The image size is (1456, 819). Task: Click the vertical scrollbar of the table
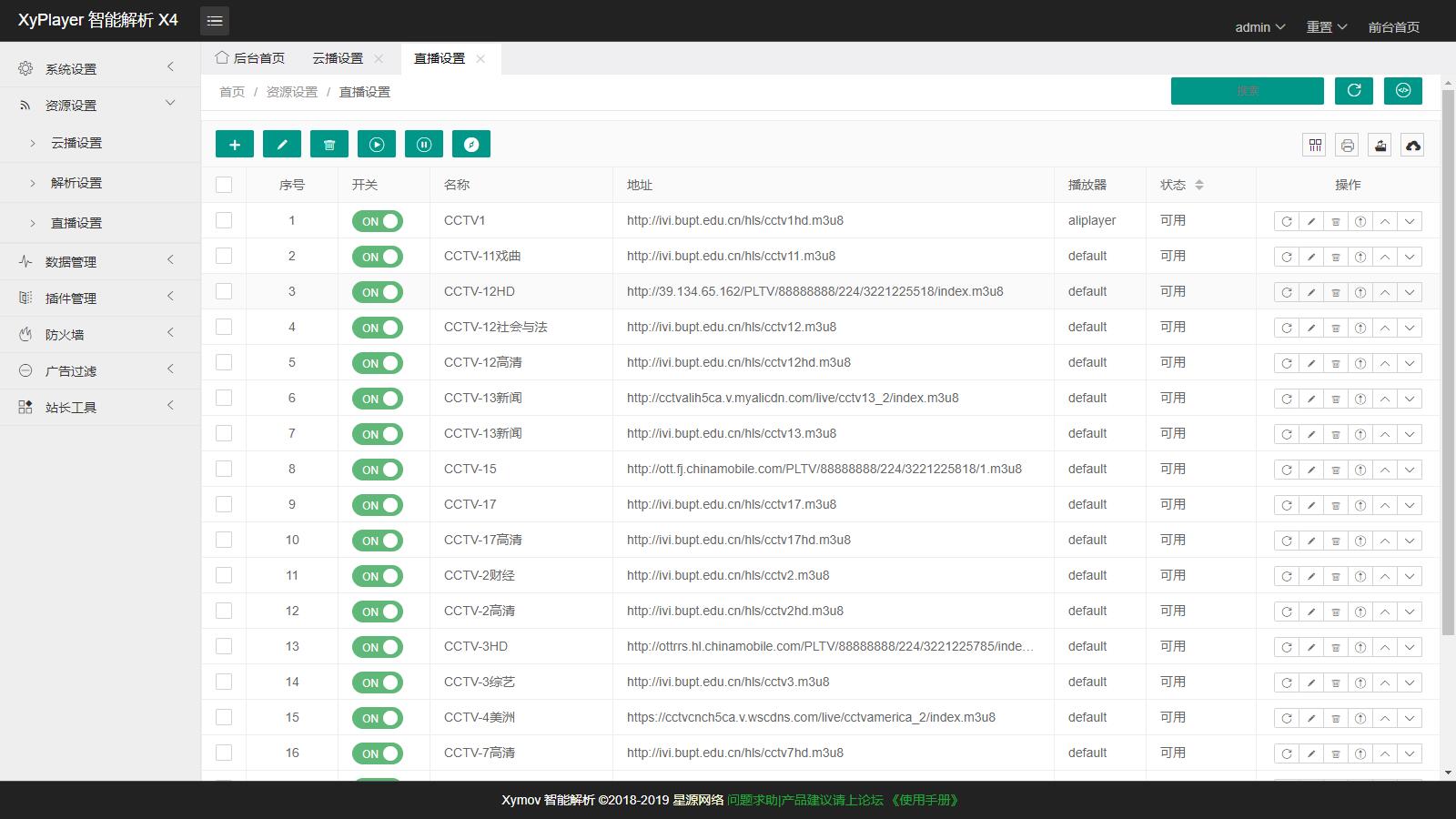1448,364
